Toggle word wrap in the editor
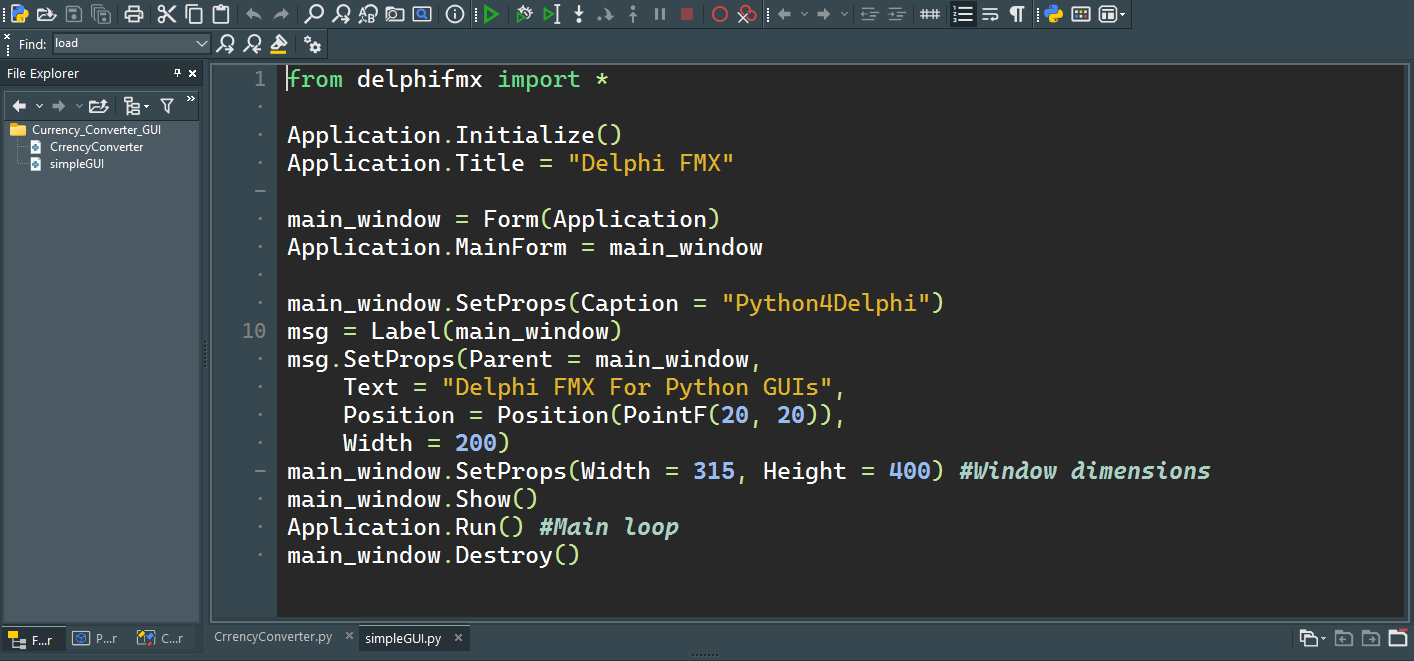Viewport: 1414px width, 661px height. [990, 14]
